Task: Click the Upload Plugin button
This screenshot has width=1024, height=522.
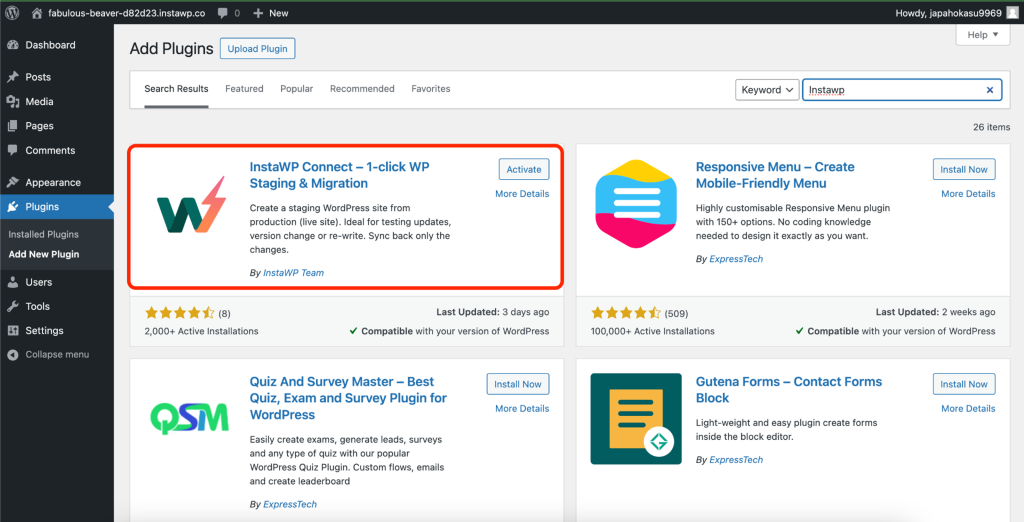Action: (258, 49)
